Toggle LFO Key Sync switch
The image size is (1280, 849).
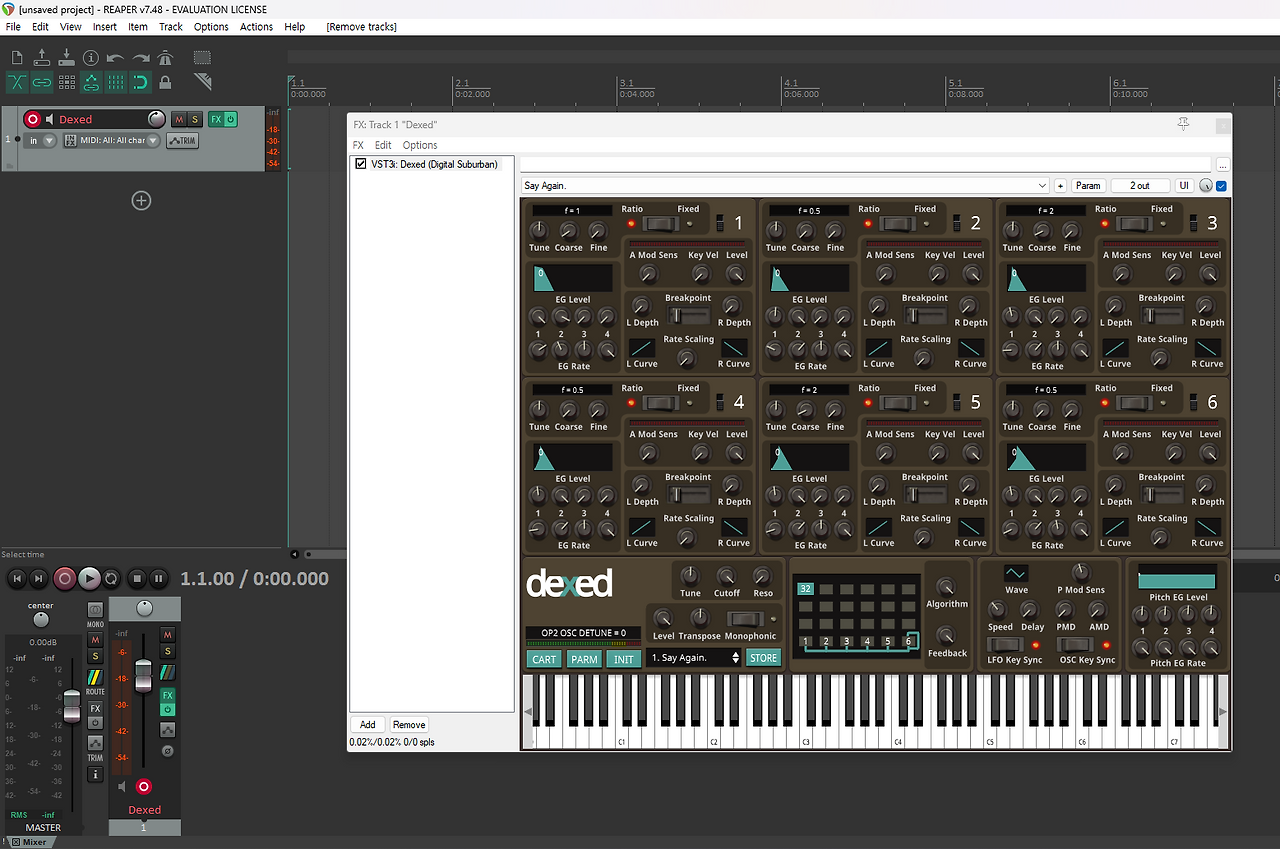(1005, 645)
